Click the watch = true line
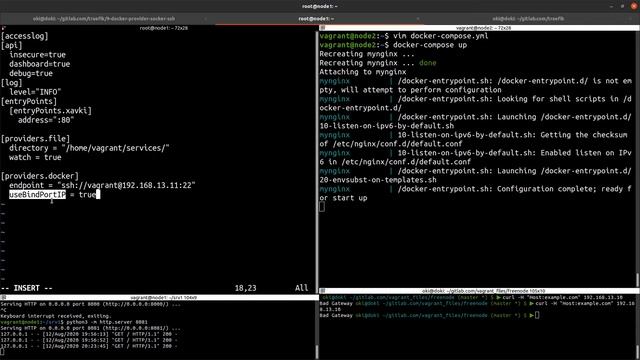The width and height of the screenshot is (640, 360). 36,158
